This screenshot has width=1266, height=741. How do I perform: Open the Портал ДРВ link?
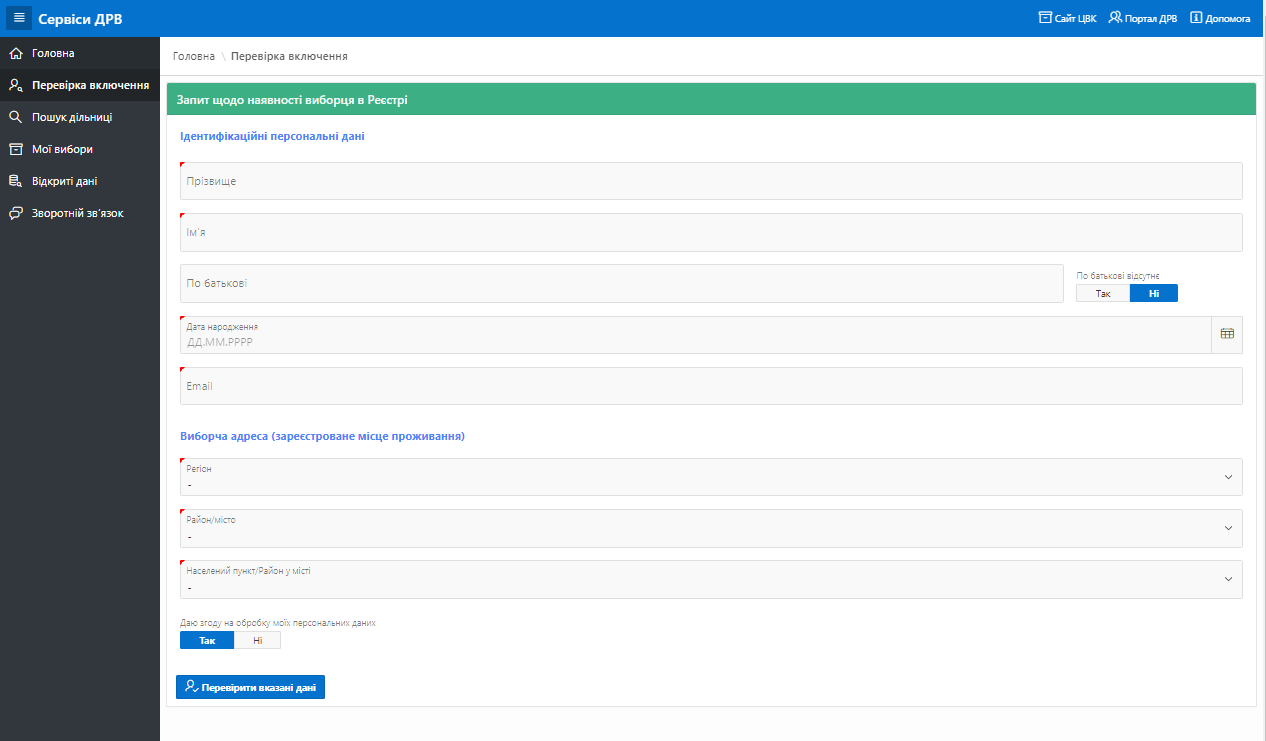coord(1142,18)
